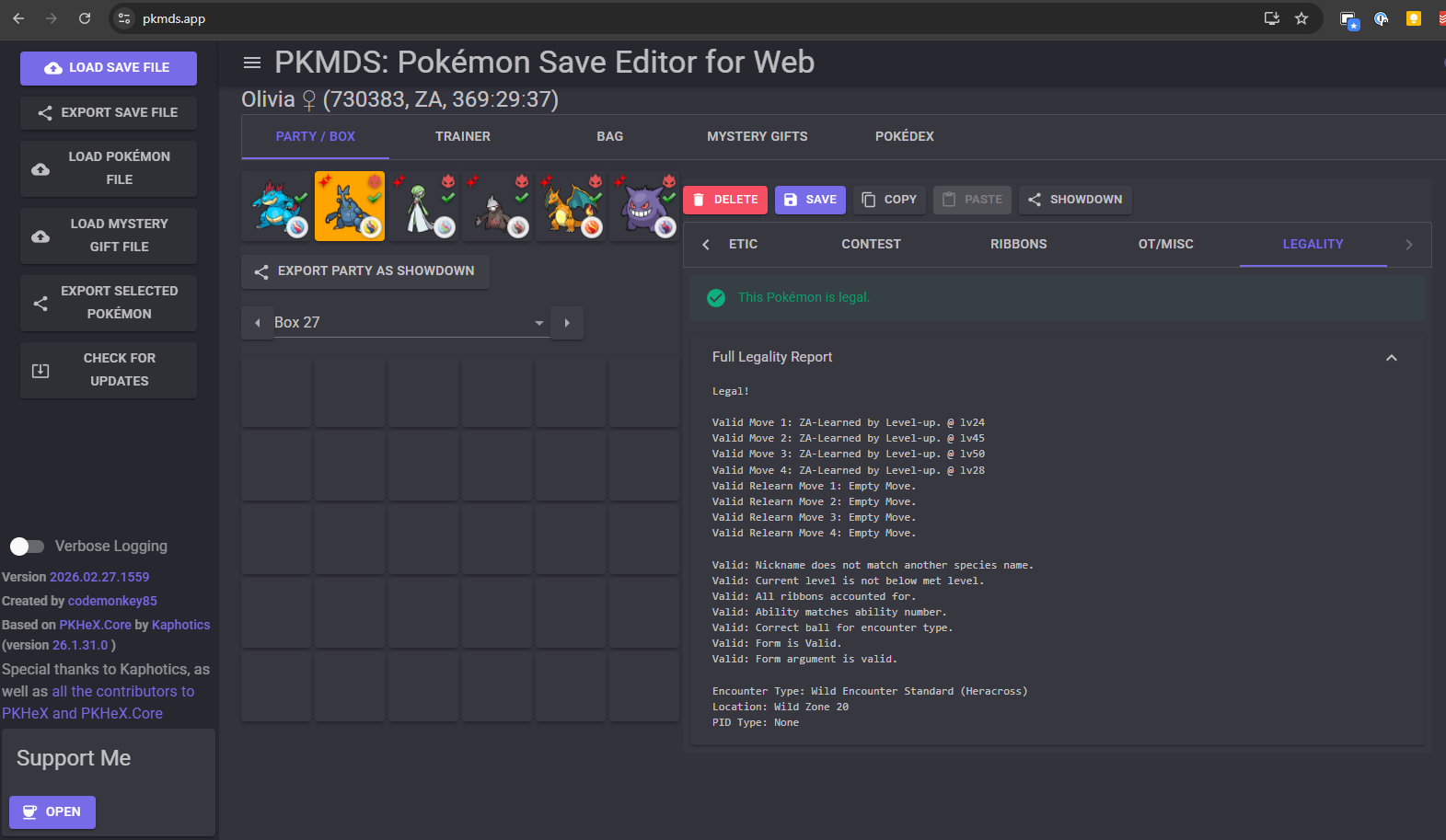Open the codemonkey85 creator link
The height and width of the screenshot is (840, 1446).
coord(112,601)
